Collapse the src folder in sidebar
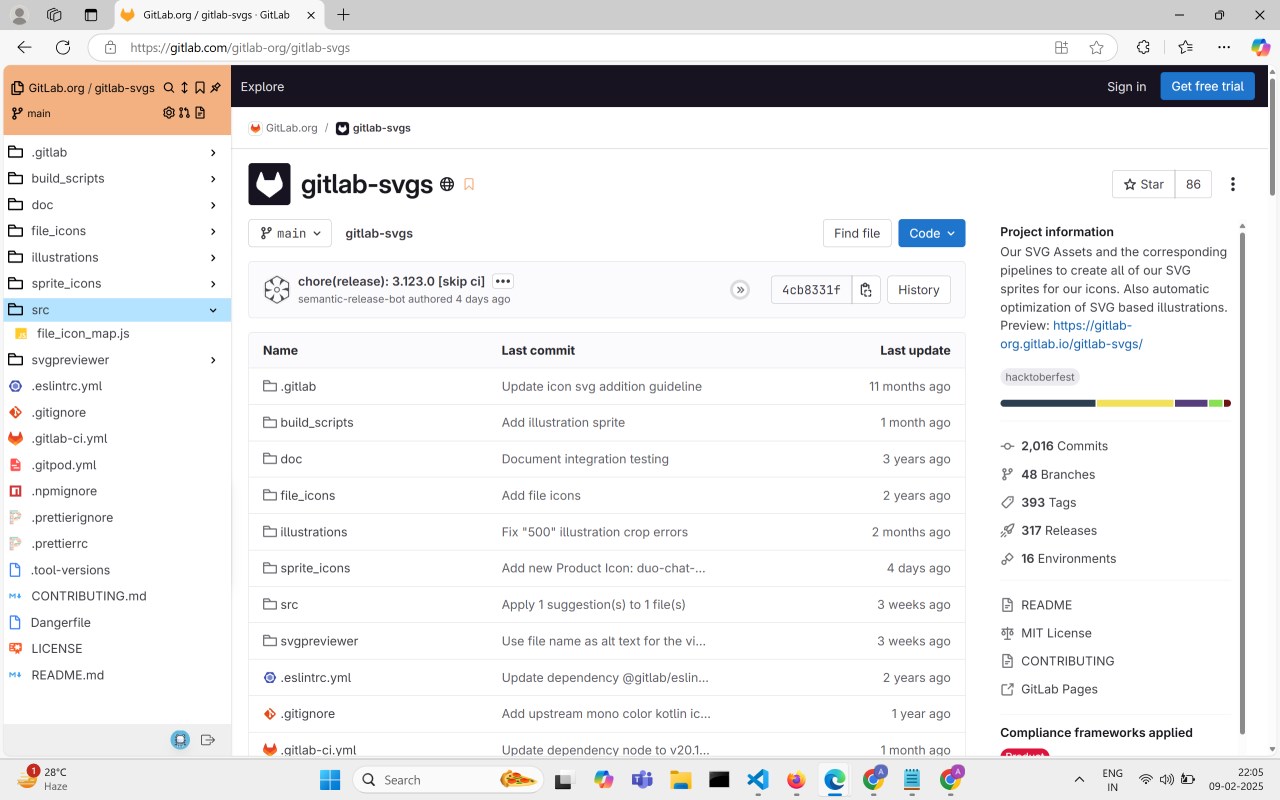This screenshot has width=1280, height=800. 213,310
